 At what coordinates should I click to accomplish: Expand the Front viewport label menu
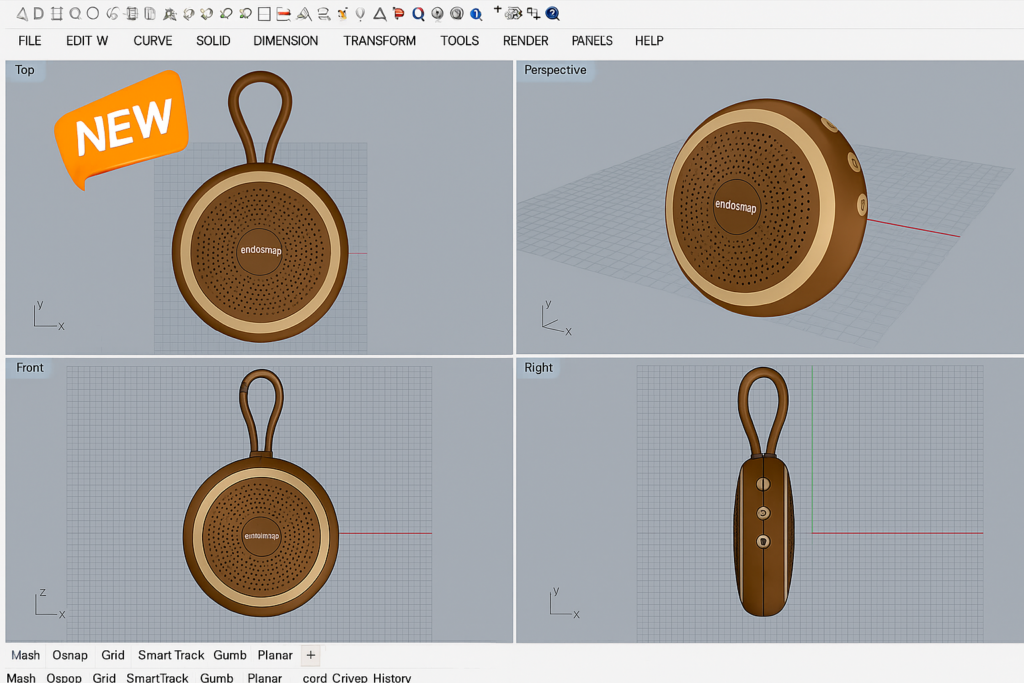point(30,368)
